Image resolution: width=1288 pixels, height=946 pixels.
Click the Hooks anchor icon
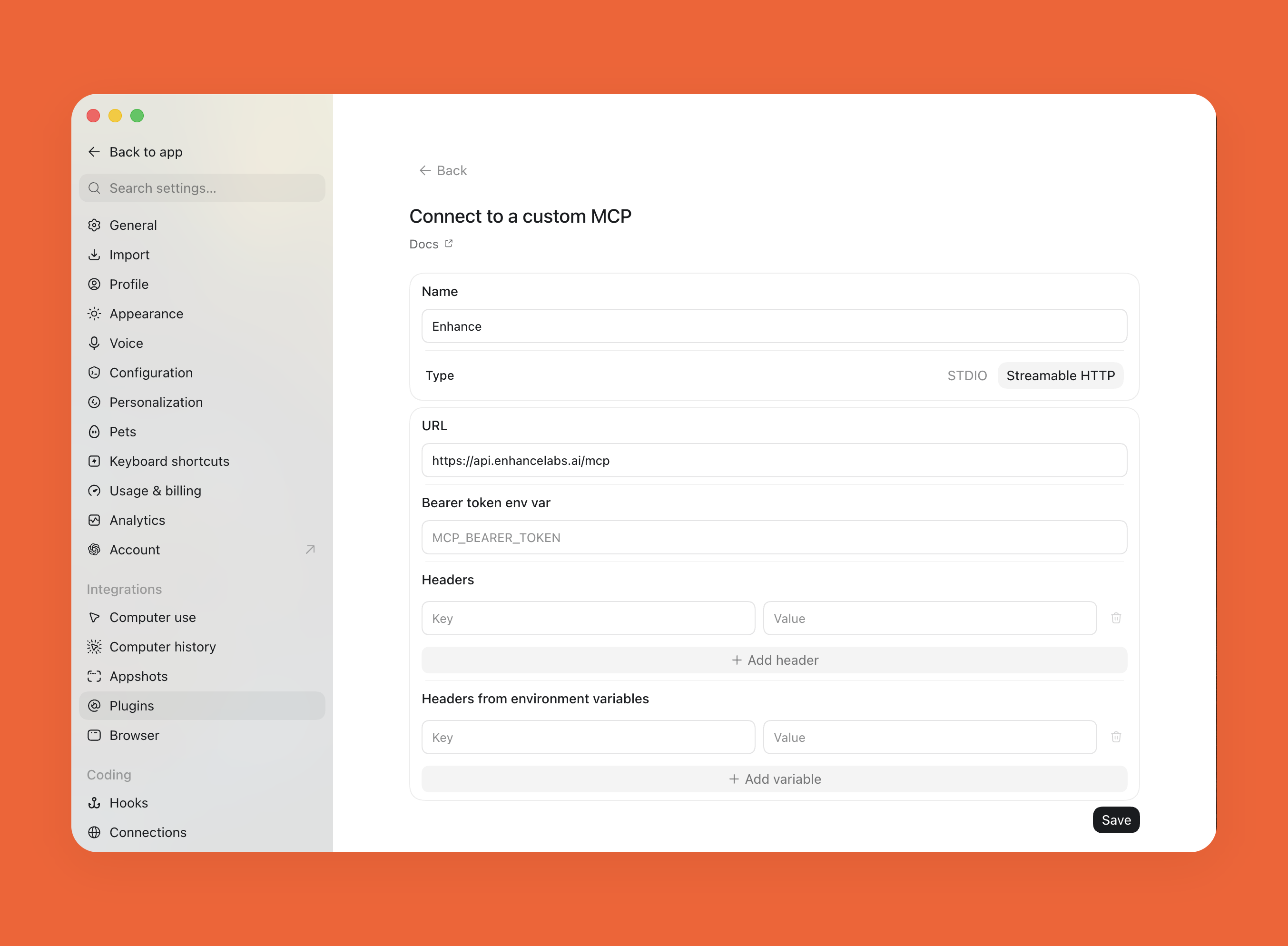coord(95,803)
